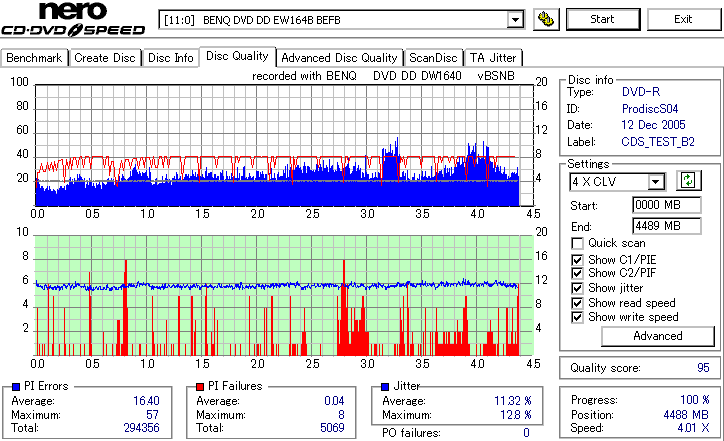Click the End position field 4489 MB
Screen dimensions: 724x441
666,226
